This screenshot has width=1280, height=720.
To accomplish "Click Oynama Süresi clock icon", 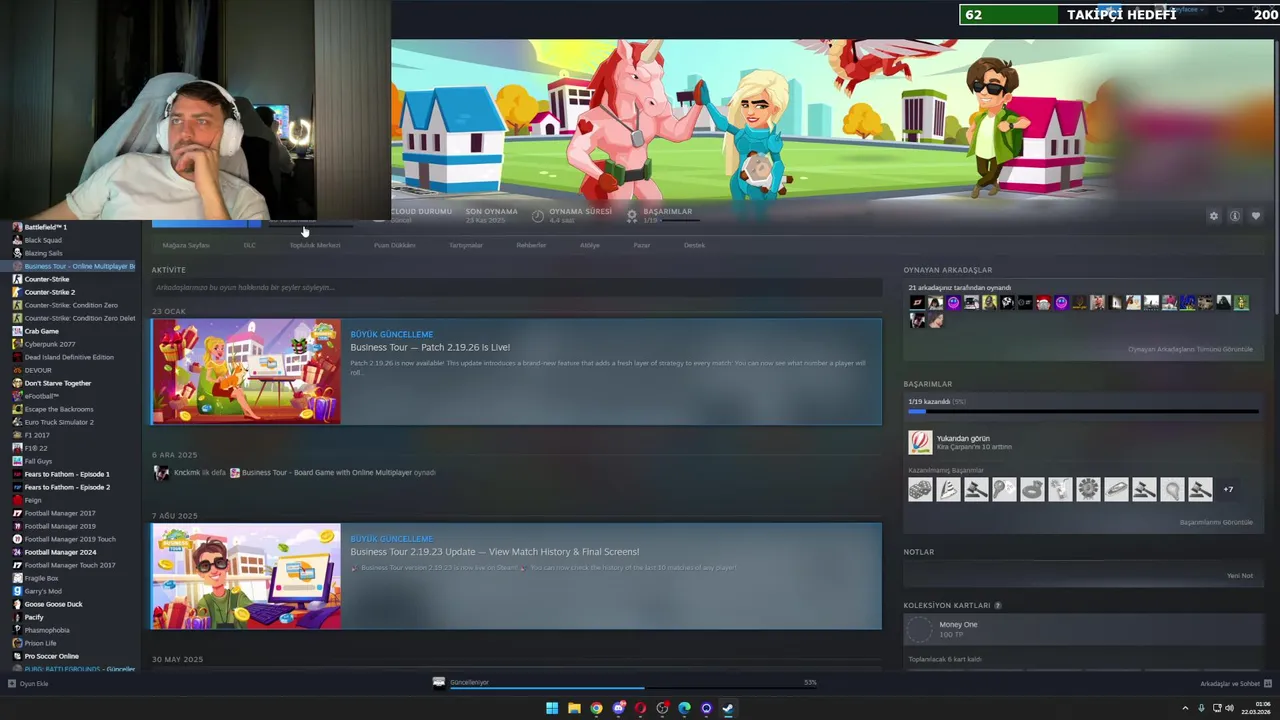I will tap(538, 216).
